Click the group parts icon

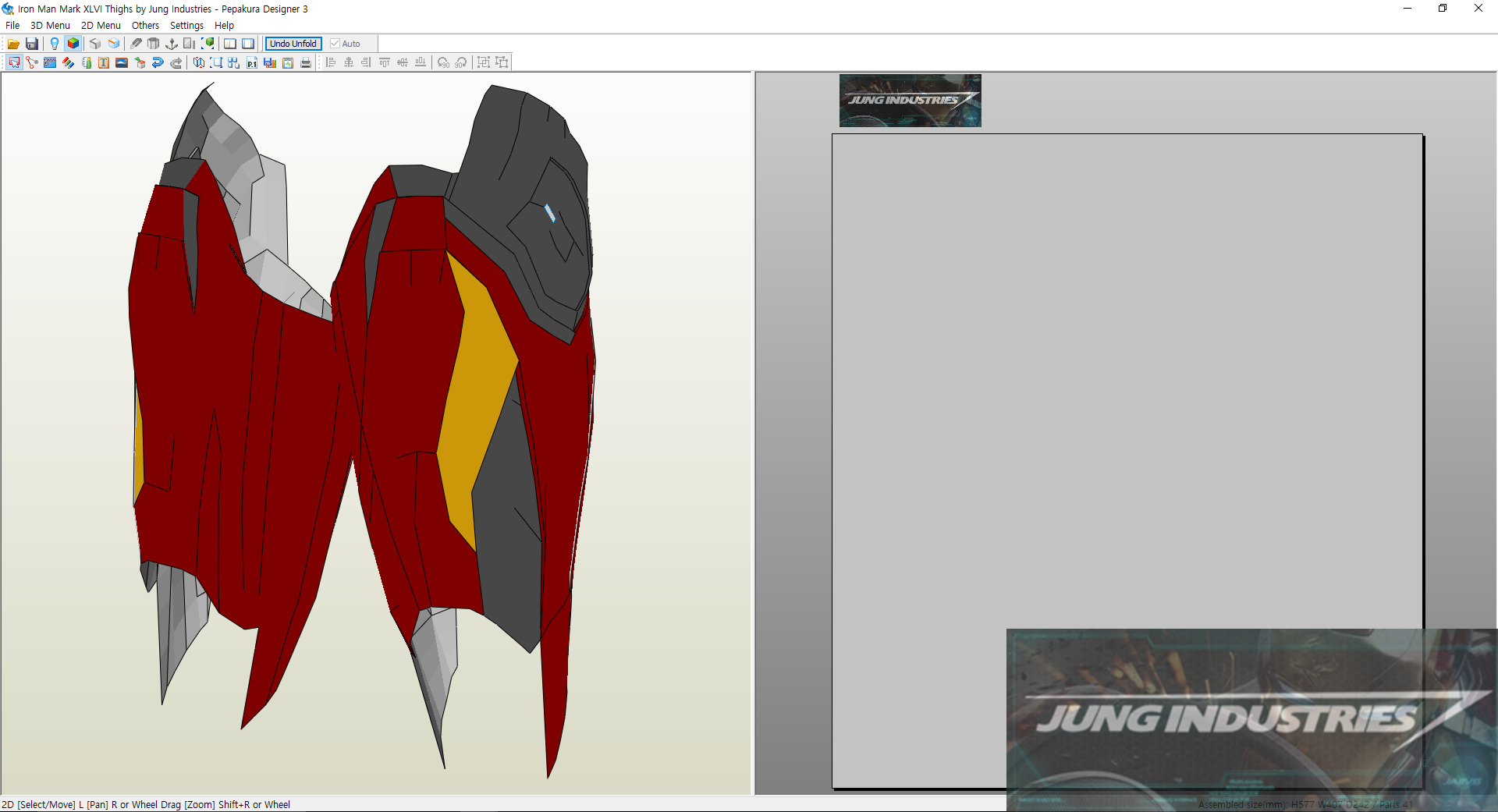pos(484,62)
